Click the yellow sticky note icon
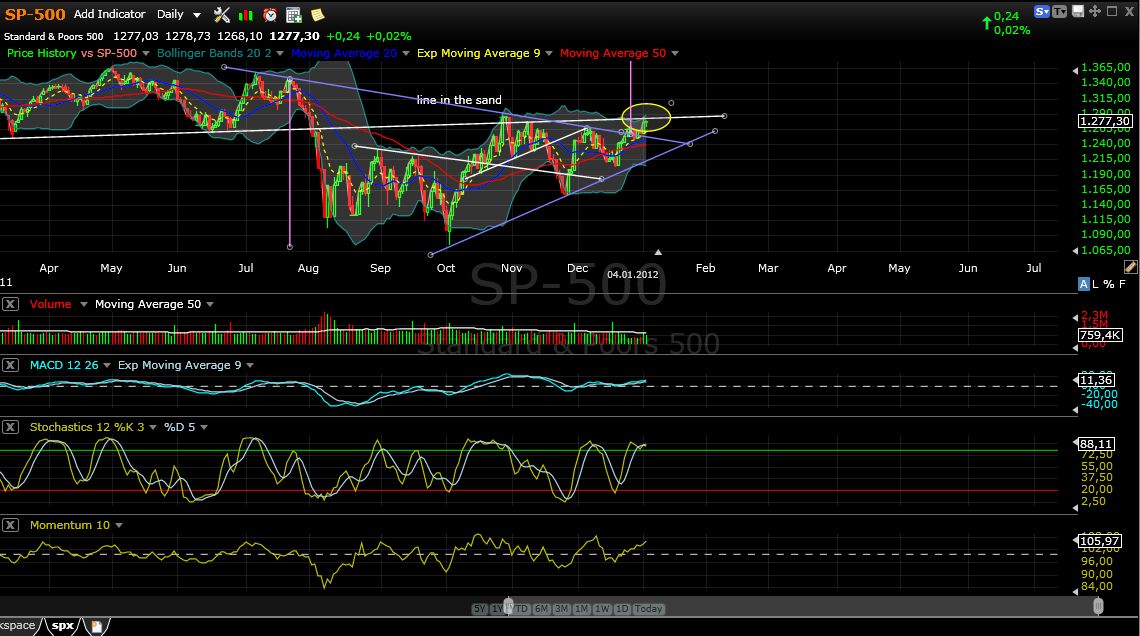1140x636 pixels. [317, 15]
